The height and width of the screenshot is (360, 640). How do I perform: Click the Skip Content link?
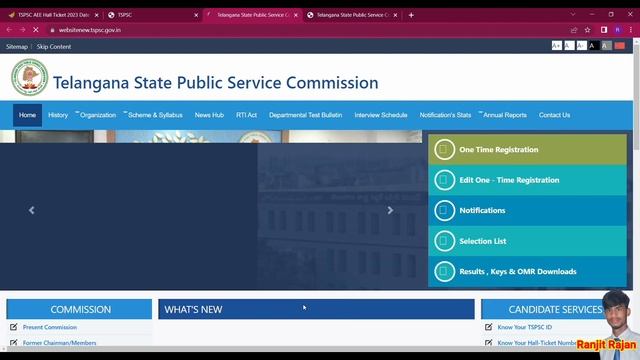[x=53, y=47]
